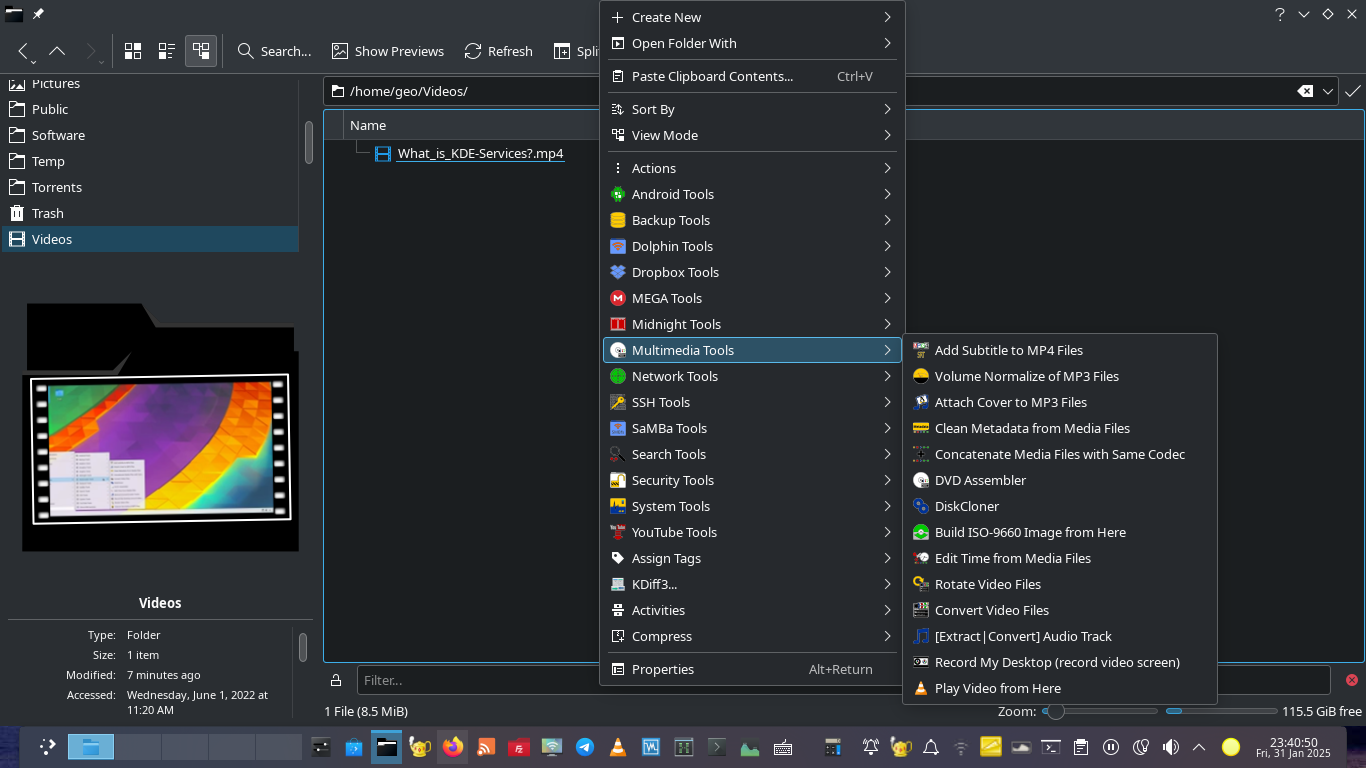This screenshot has width=1366, height=768.
Task: Choose Convert Video Files entry
Action: point(1059,610)
